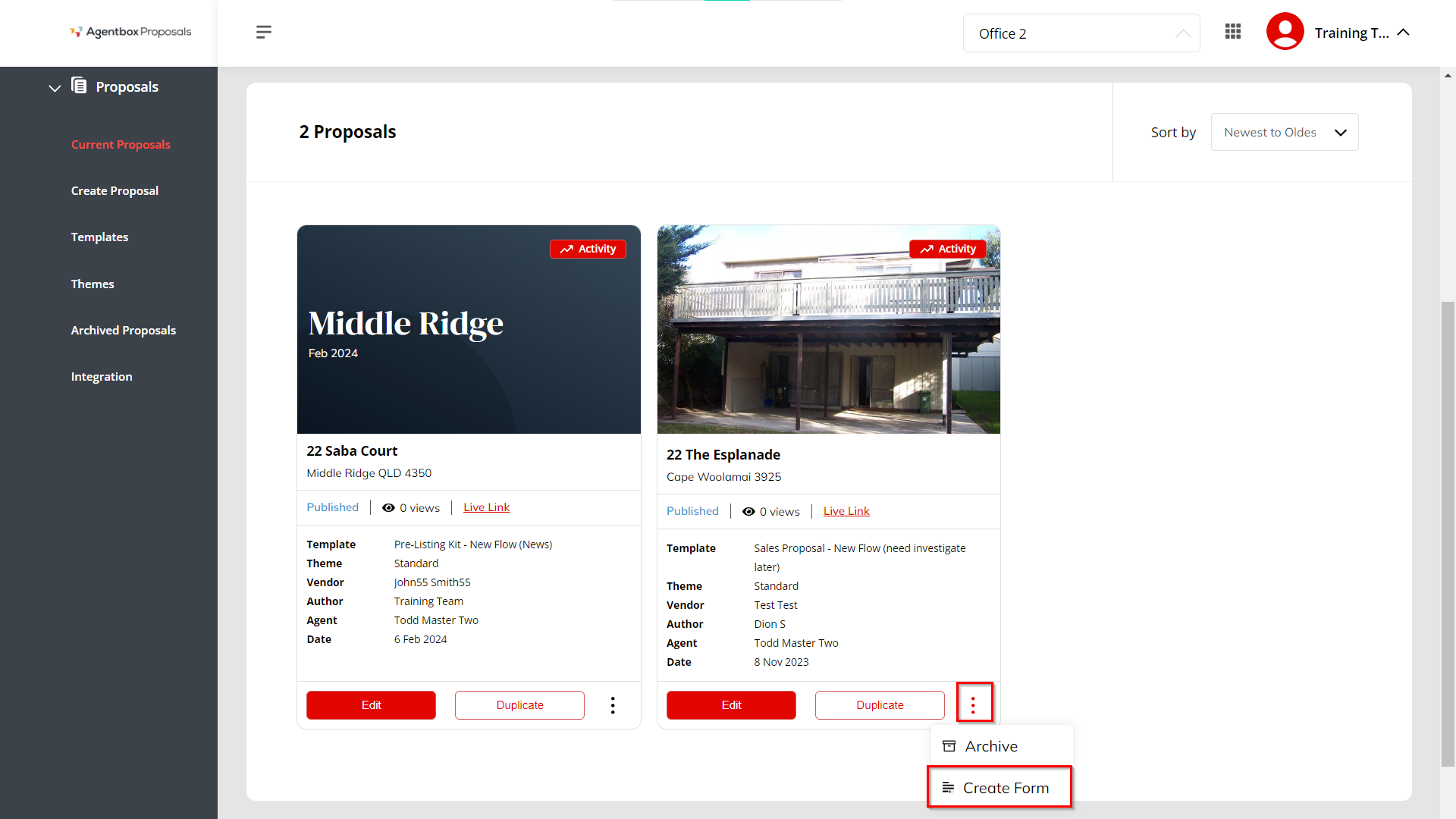
Task: Click the Archive box icon in popup menu
Action: click(x=949, y=746)
